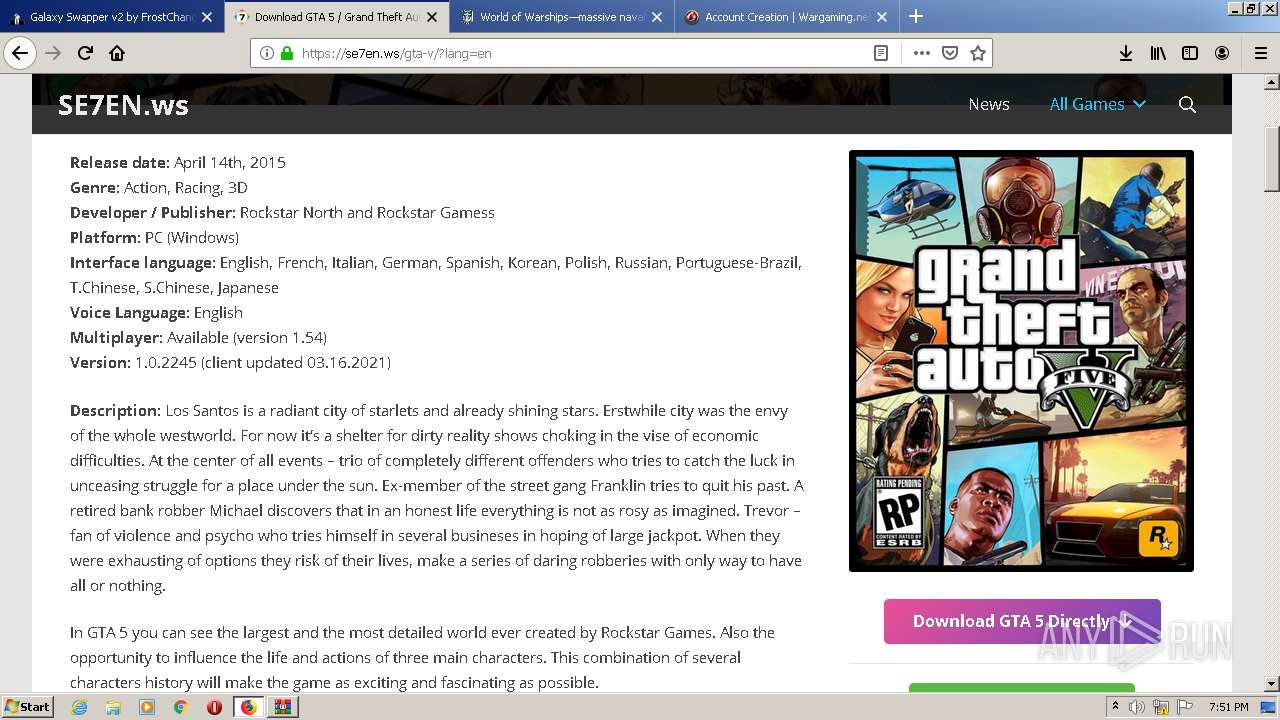Open the Firefox downloads panel
1280x720 pixels.
point(1126,53)
